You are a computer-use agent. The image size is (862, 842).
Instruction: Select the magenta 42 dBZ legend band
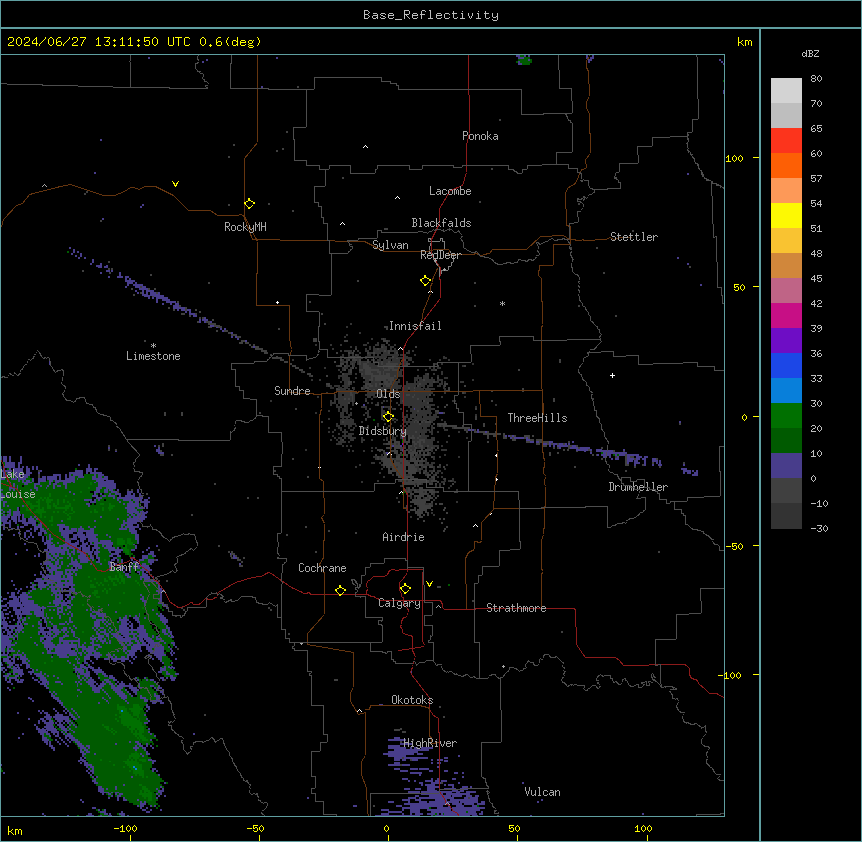(x=786, y=315)
